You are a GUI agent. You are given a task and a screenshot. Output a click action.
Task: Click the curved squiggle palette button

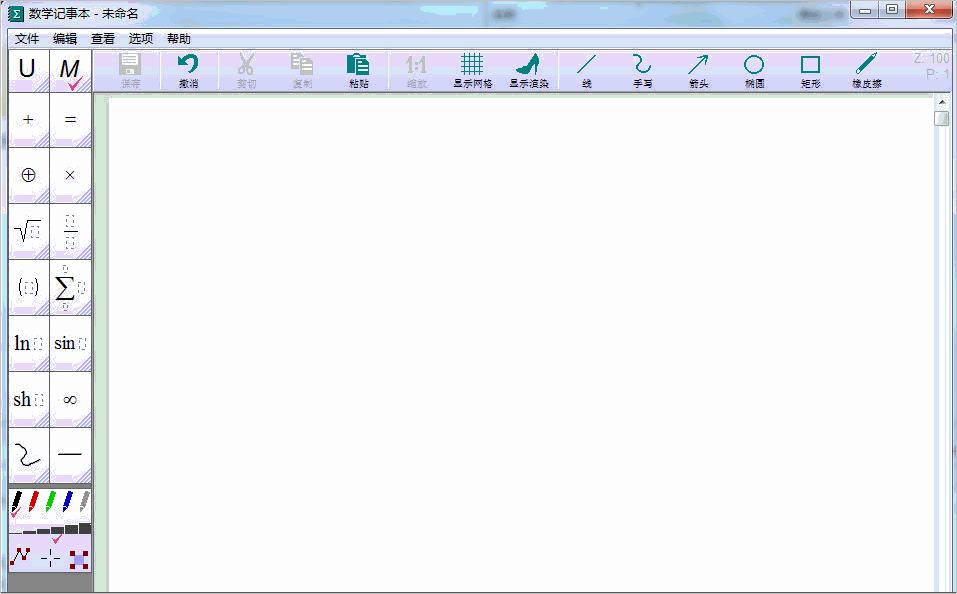(28, 455)
